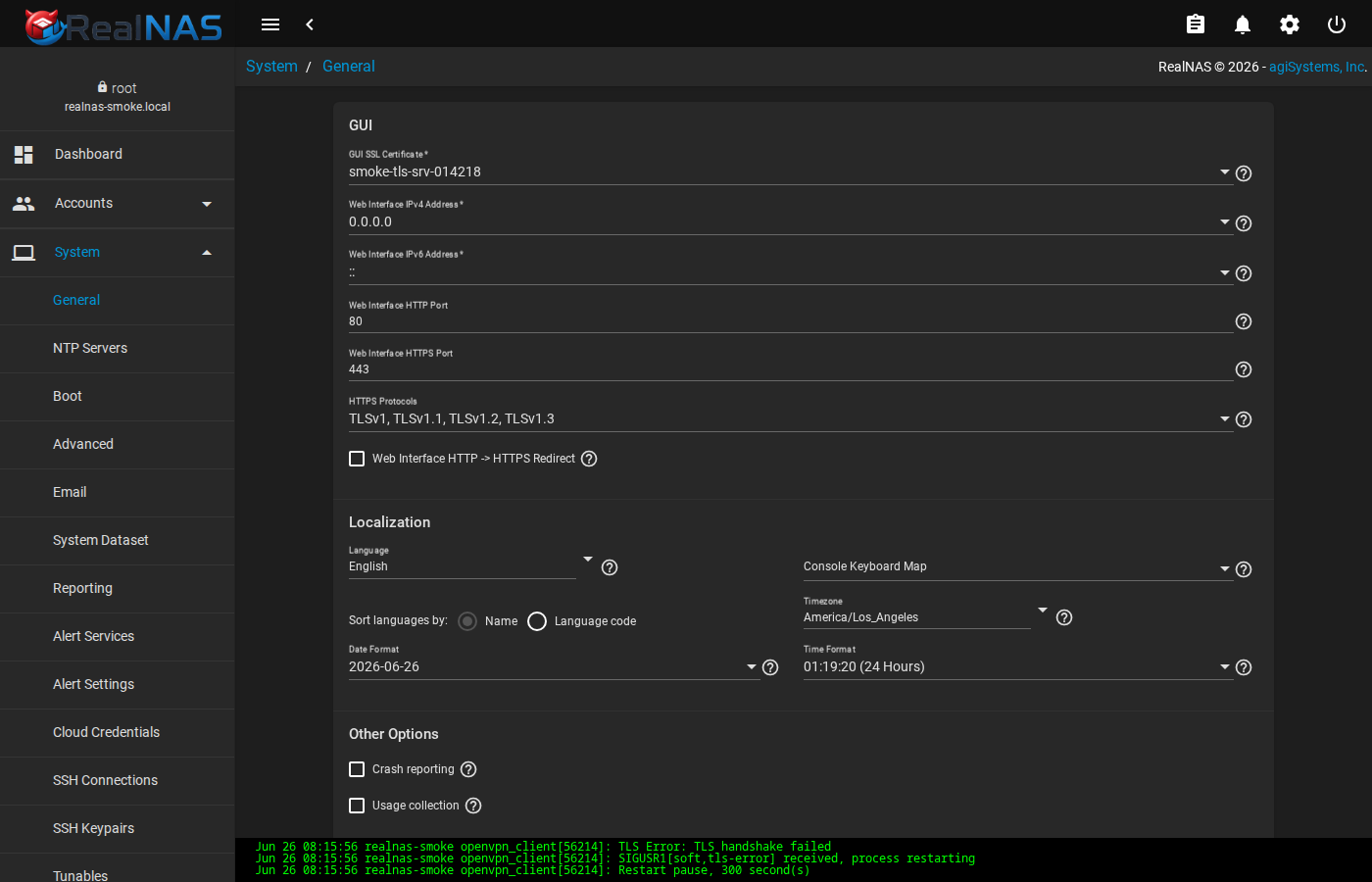Open Boot menu item
The image size is (1372, 882).
click(118, 397)
